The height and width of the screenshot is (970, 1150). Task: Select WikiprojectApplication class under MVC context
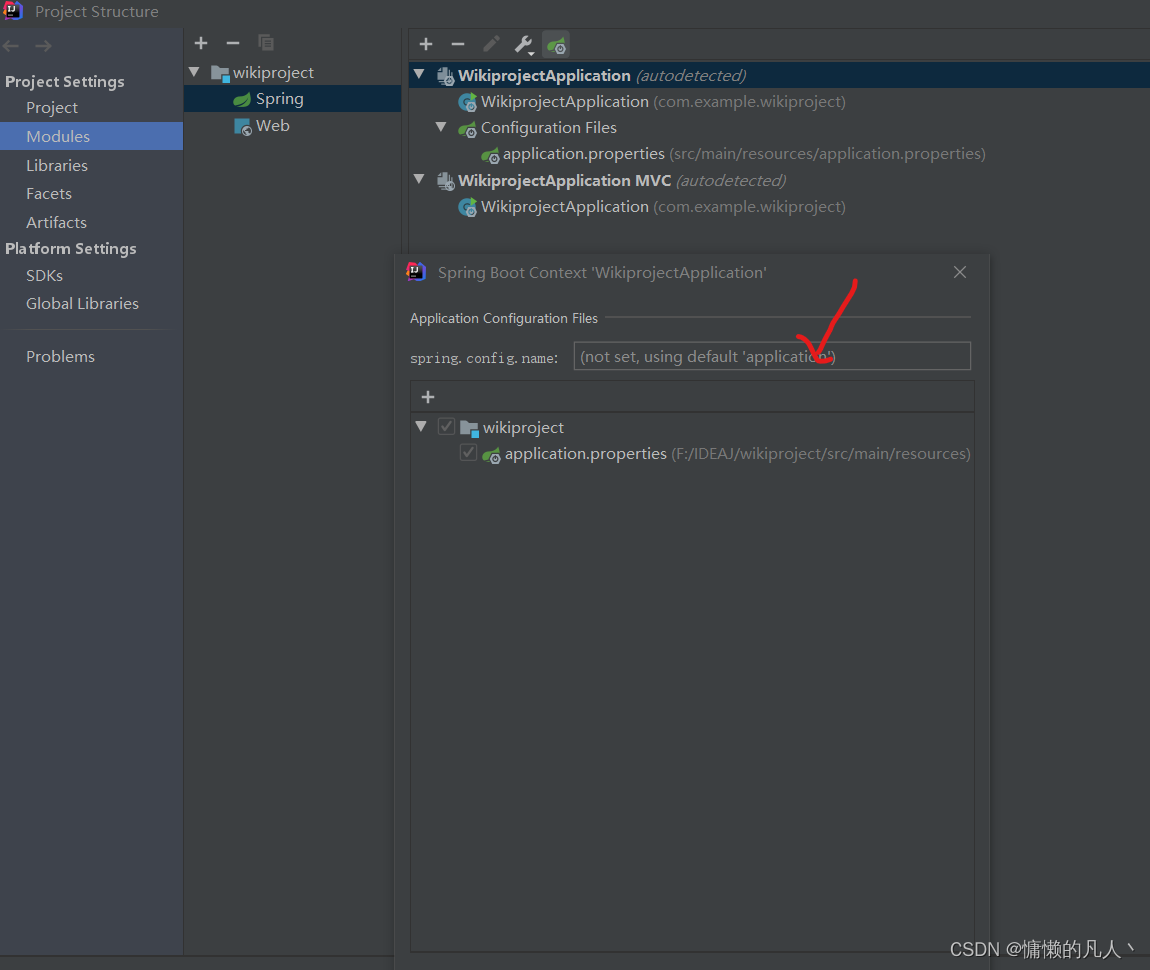[779, 207]
